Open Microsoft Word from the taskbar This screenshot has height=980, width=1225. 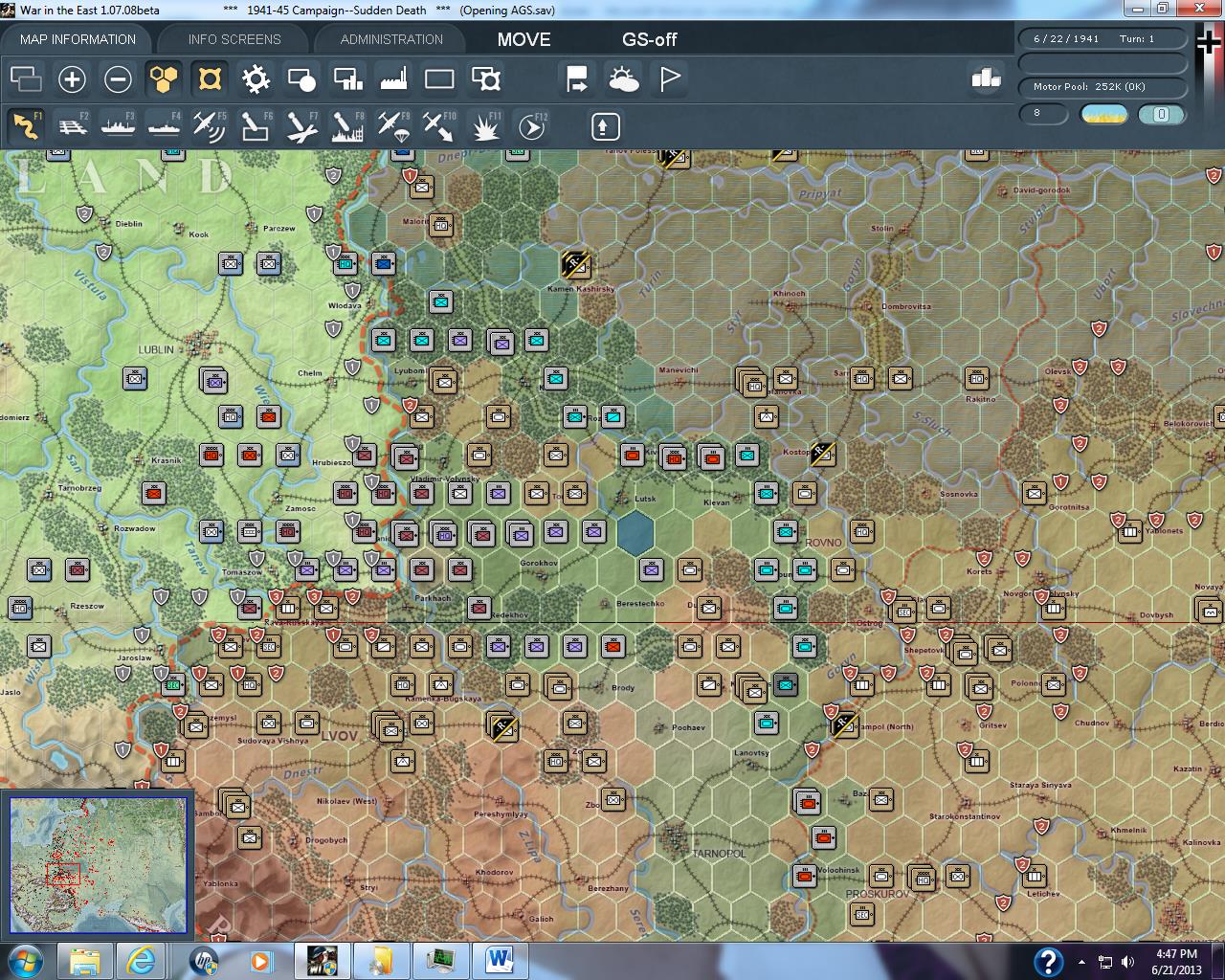coord(501,961)
